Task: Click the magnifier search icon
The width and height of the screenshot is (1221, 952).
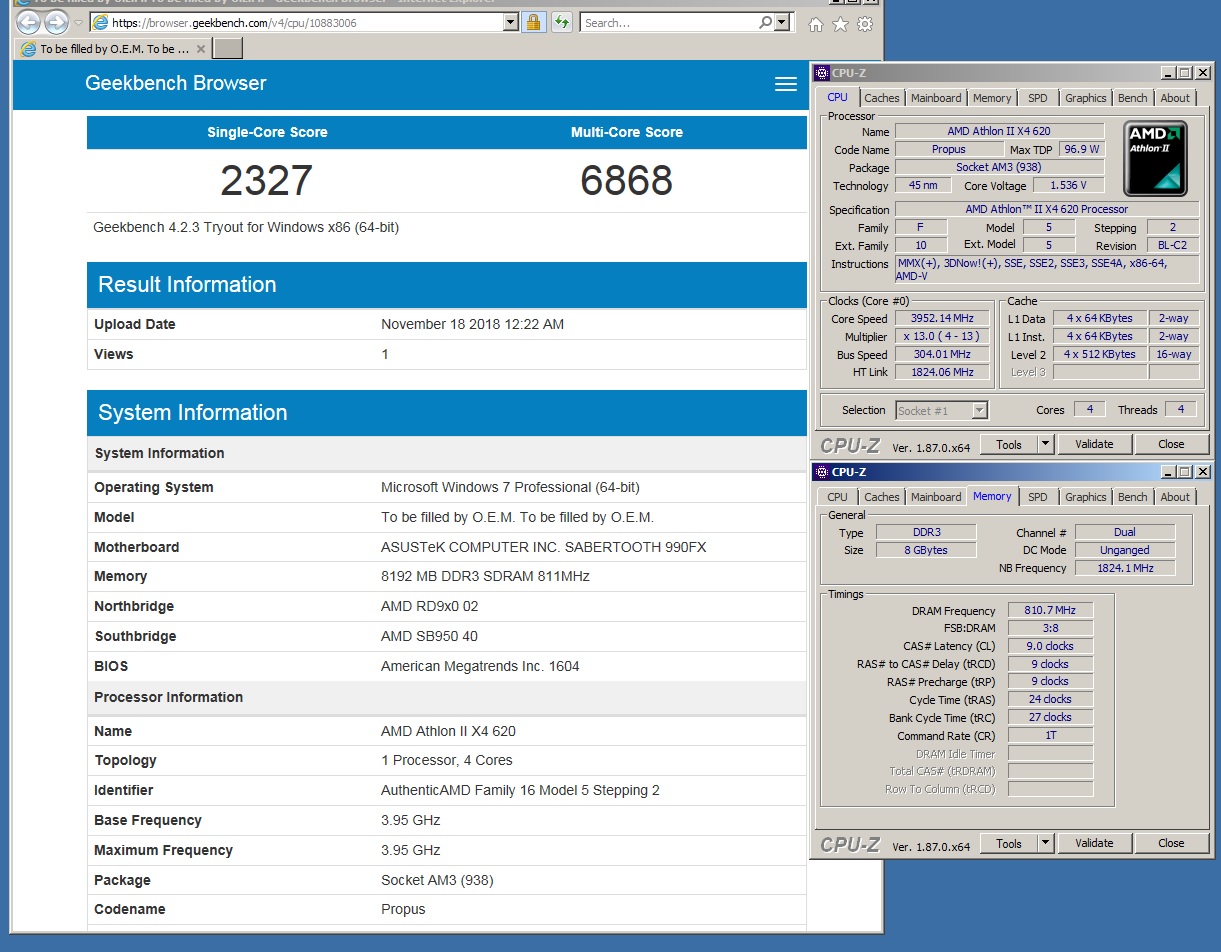Action: [765, 22]
